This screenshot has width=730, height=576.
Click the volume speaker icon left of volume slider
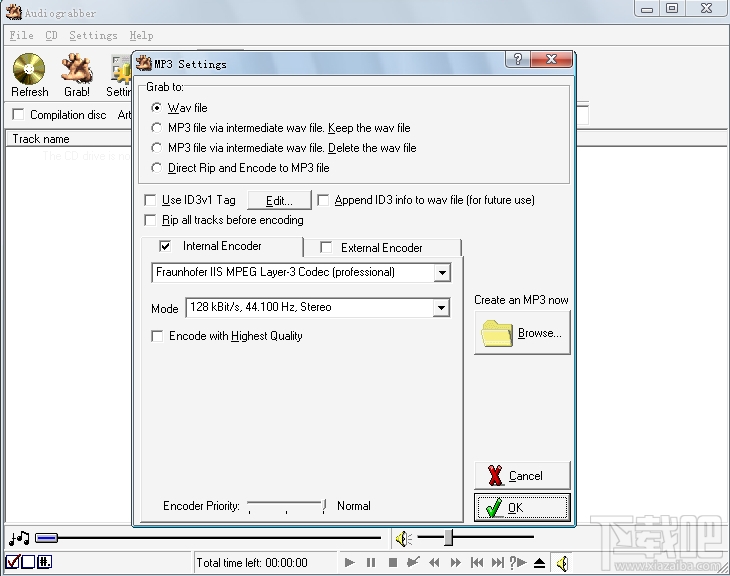coord(404,539)
